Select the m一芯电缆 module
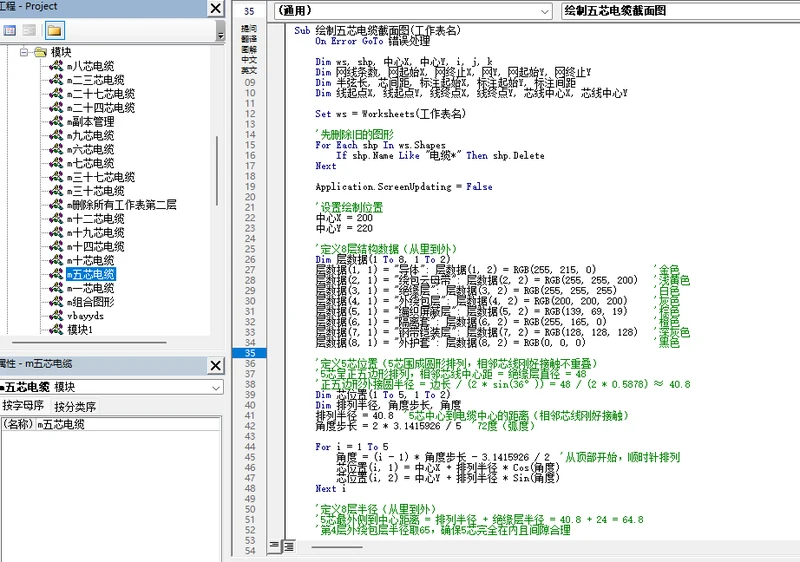The height and width of the screenshot is (562, 800). 90,288
